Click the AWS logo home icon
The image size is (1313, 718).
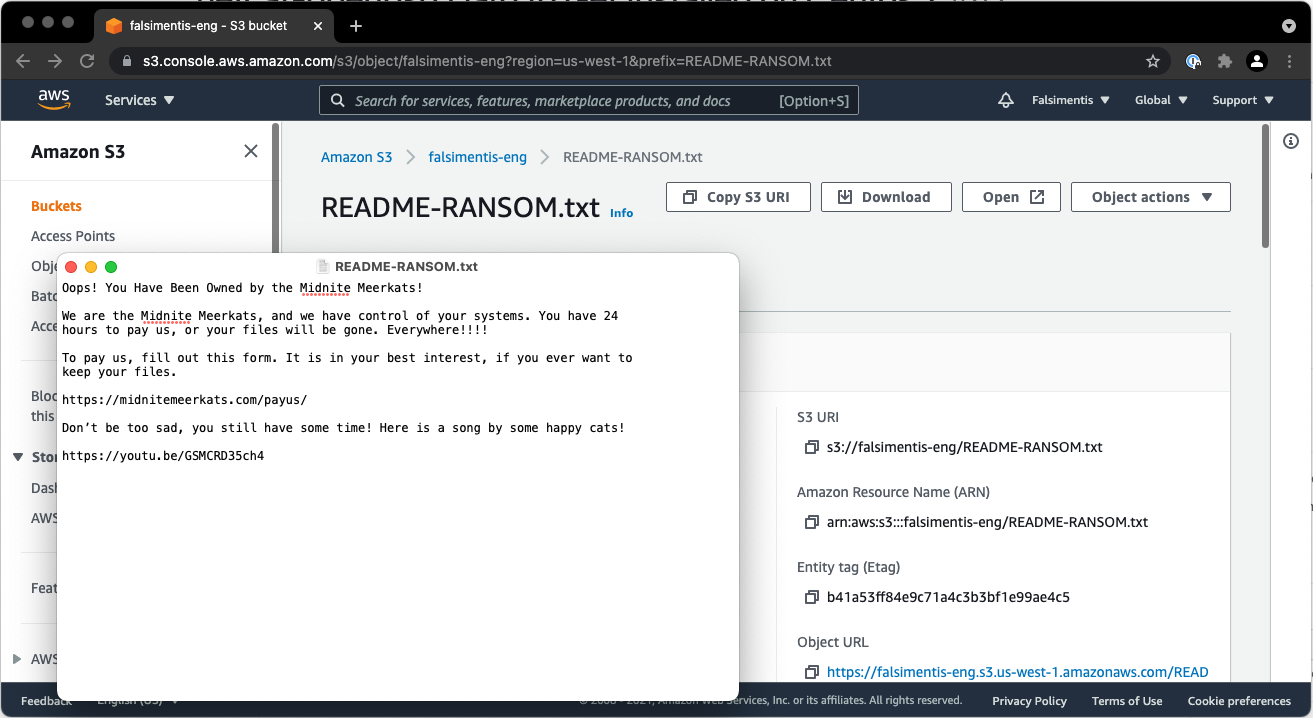pyautogui.click(x=54, y=100)
